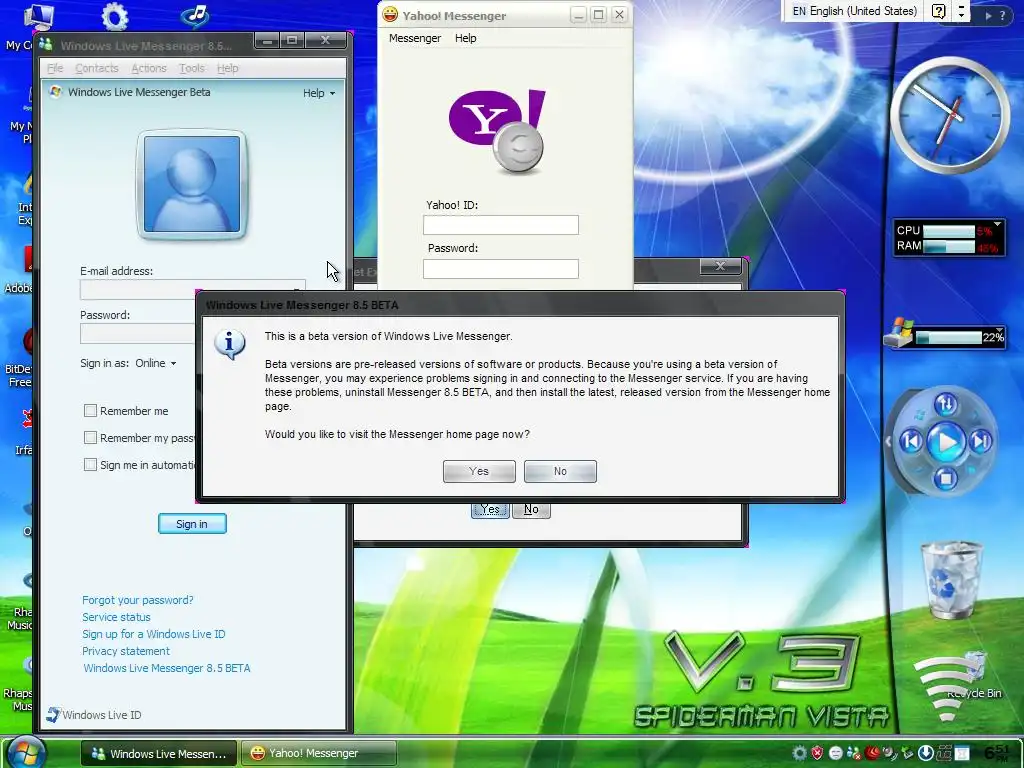The image size is (1024, 768).
Task: Click the red shield security alert tray icon
Action: (817, 753)
